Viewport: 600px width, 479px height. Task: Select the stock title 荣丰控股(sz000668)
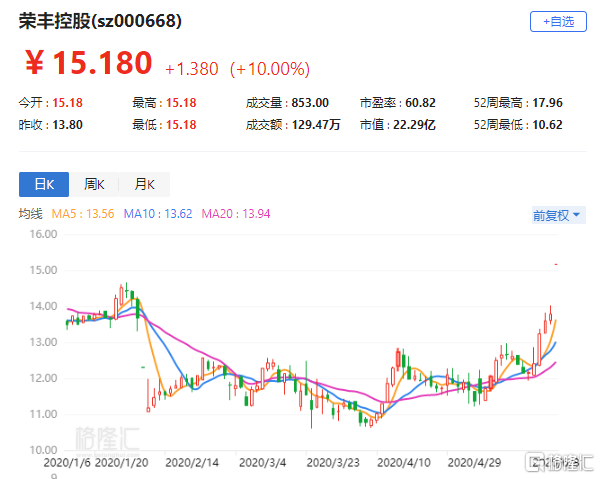click(100, 21)
